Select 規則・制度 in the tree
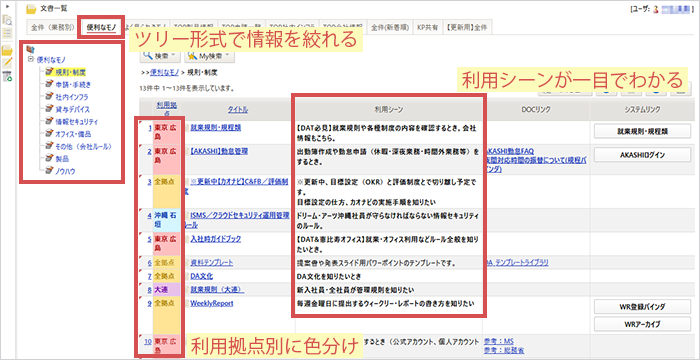The height and width of the screenshot is (360, 700). tap(71, 71)
